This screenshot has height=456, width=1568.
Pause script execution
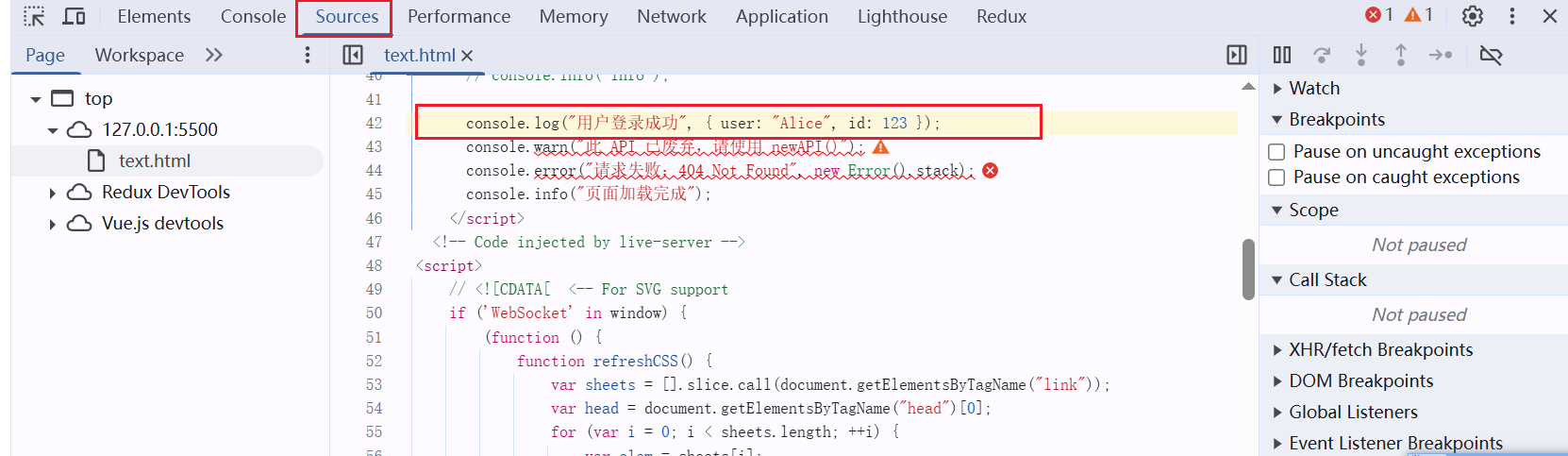1282,55
